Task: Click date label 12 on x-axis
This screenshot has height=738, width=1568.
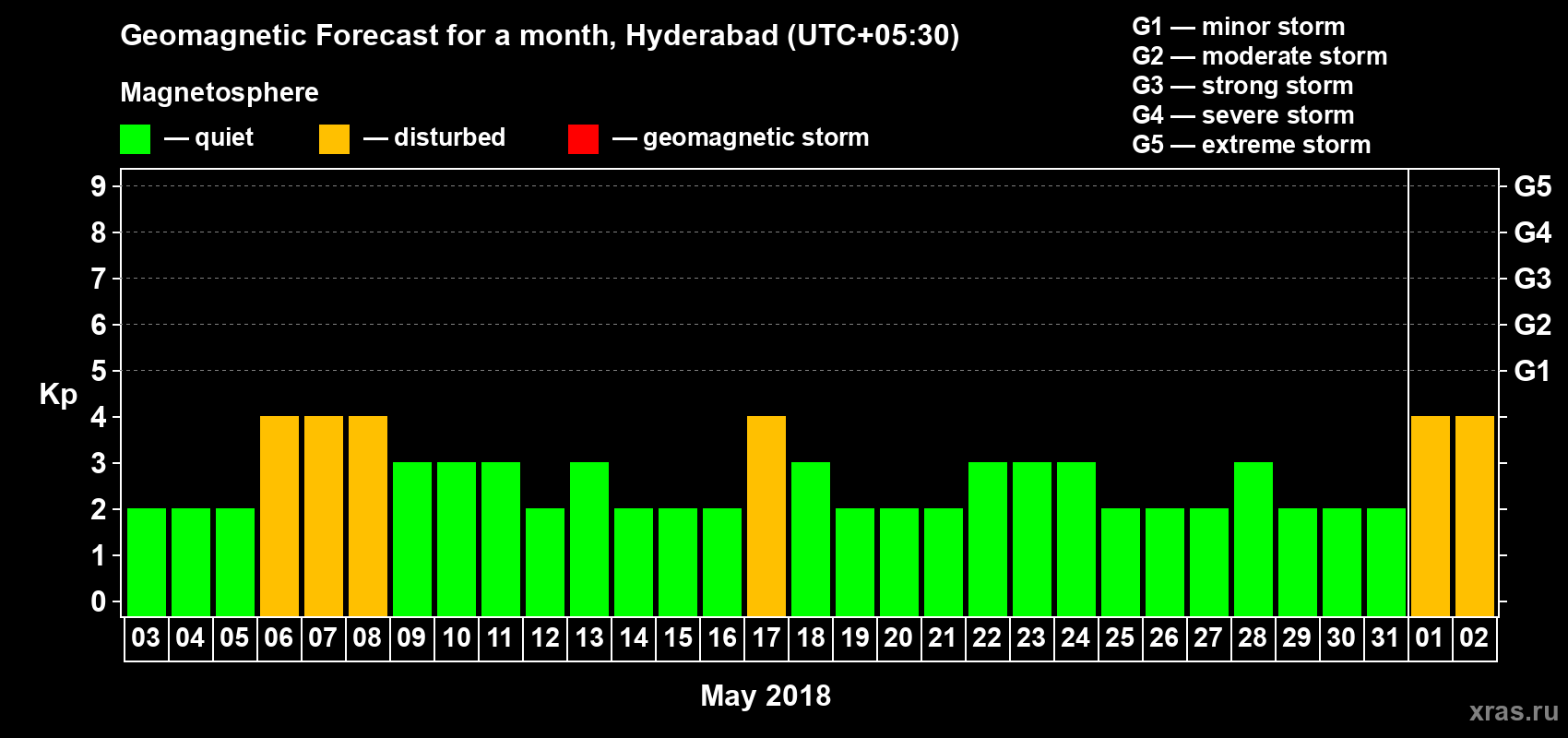Action: 544,637
